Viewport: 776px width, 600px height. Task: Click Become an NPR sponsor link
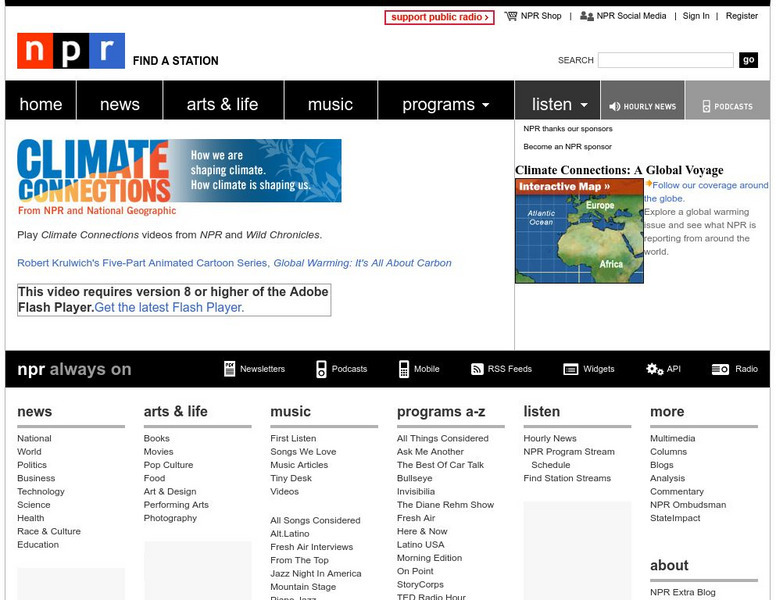[x=567, y=147]
